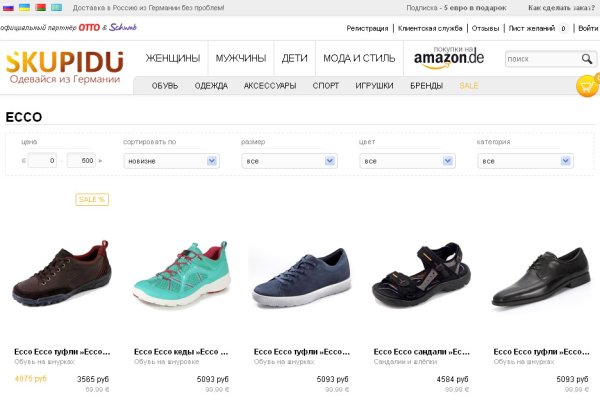
Task: Focus the site search field
Action: [541, 59]
